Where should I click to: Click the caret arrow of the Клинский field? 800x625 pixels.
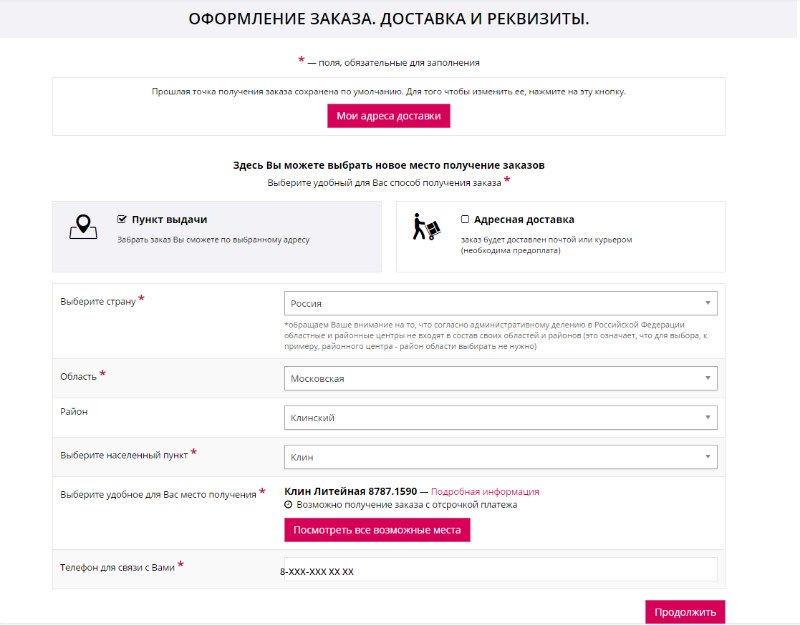(x=706, y=416)
